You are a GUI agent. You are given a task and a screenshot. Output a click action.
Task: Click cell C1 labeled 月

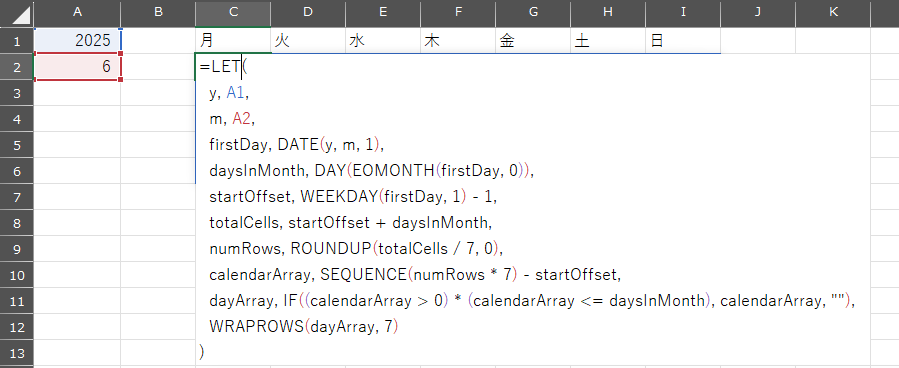click(233, 41)
